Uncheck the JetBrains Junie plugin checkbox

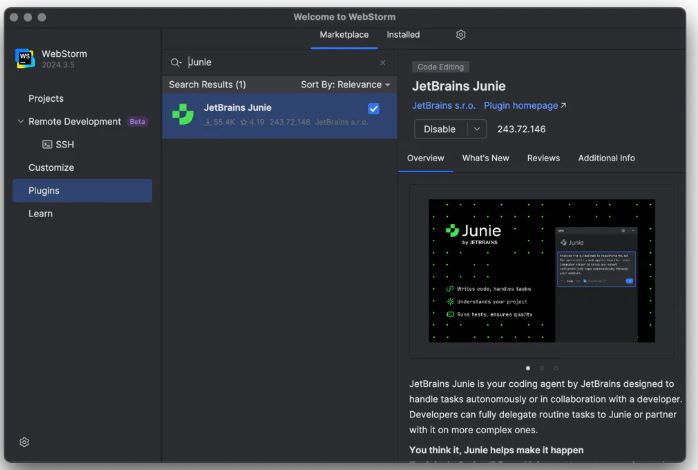[373, 109]
